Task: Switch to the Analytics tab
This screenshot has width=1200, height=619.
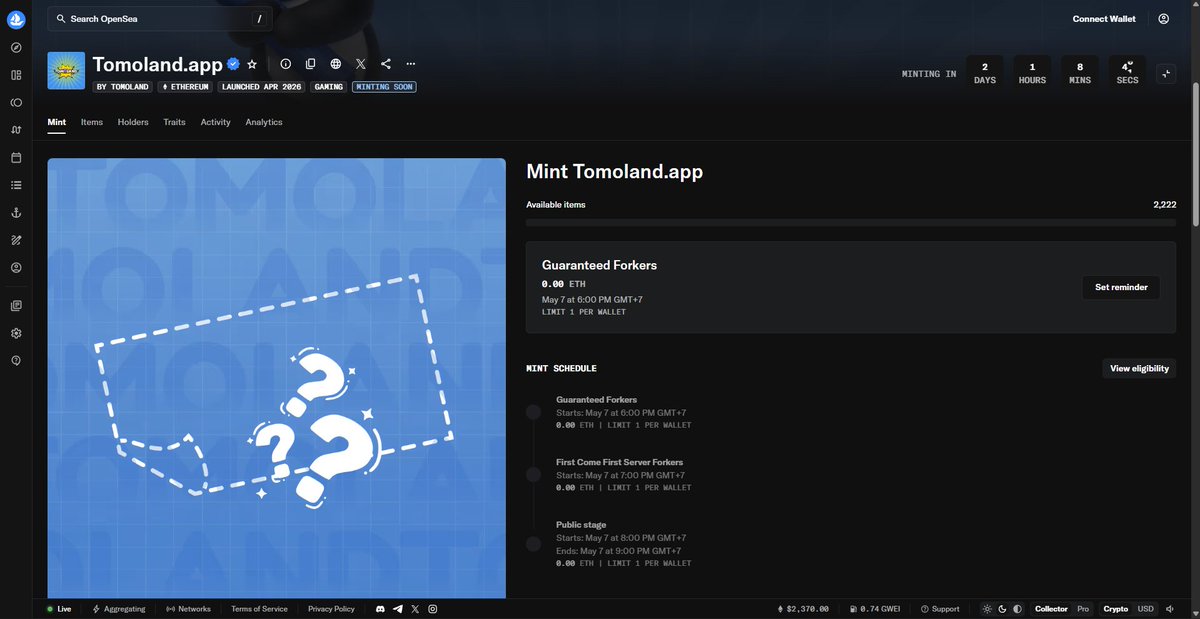Action: coord(264,122)
